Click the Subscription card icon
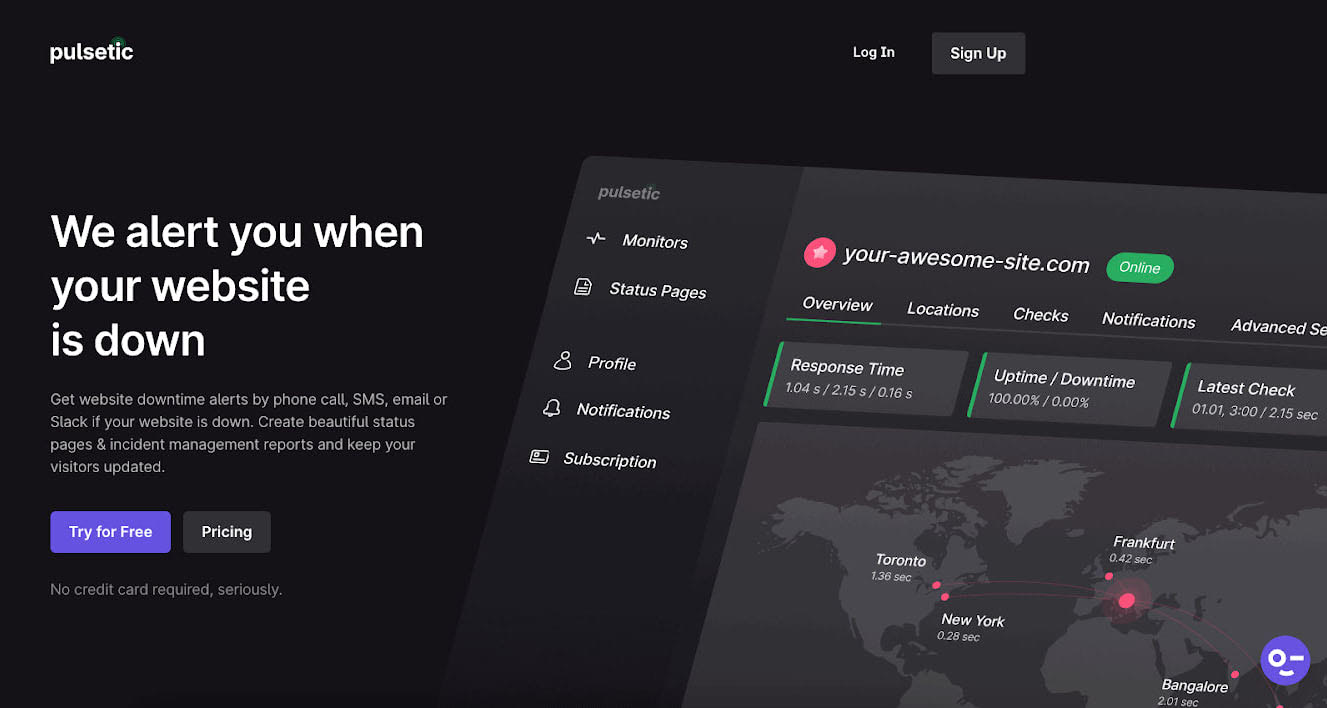Screen dimensions: 1327x708 pyautogui.click(x=539, y=457)
